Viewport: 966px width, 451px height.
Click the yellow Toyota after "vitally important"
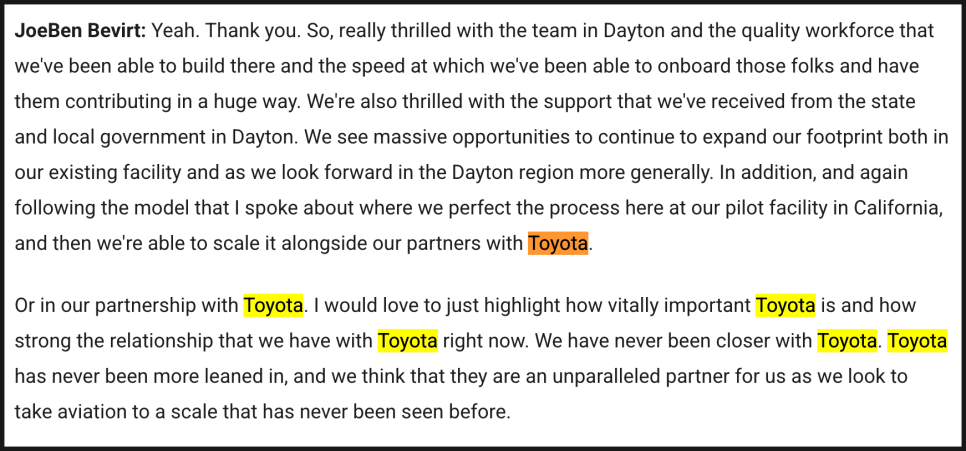[785, 305]
